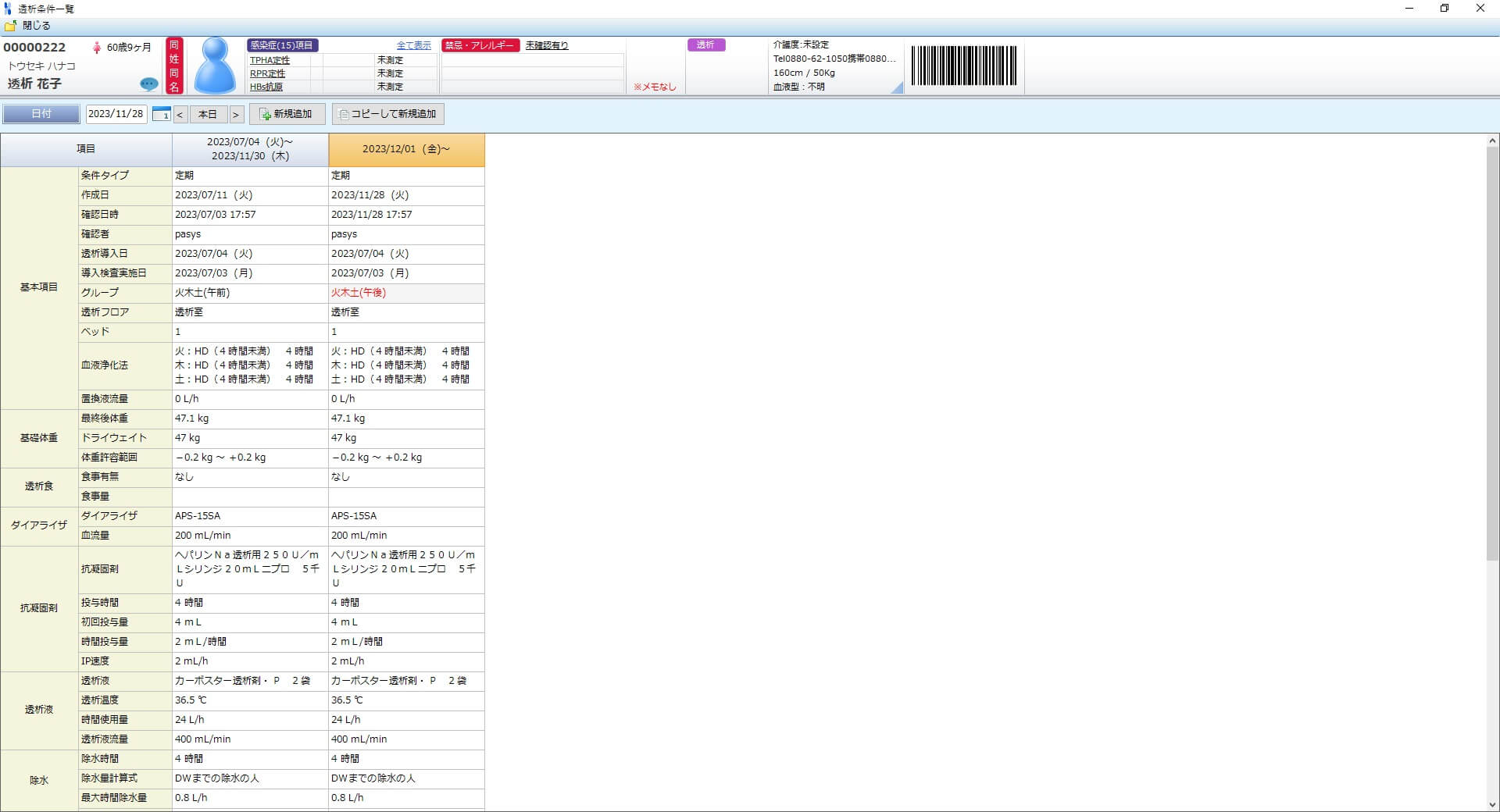Jump to today with 本日 button
Image resolution: width=1500 pixels, height=812 pixels.
(208, 114)
